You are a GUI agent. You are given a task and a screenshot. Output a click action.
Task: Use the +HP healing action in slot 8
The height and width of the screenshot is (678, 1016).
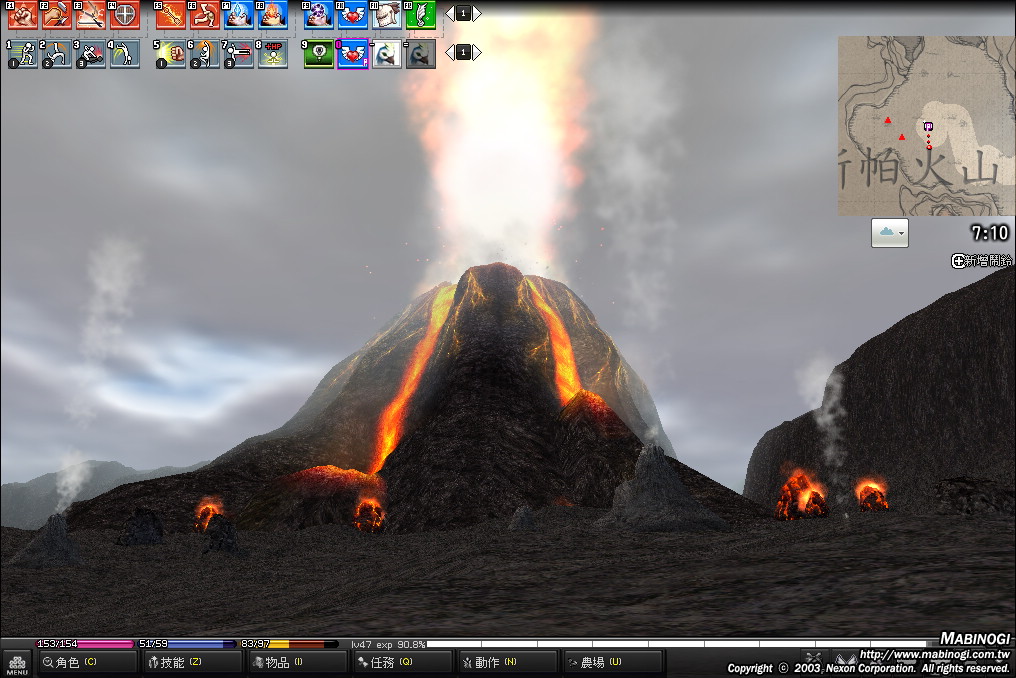click(x=272, y=54)
